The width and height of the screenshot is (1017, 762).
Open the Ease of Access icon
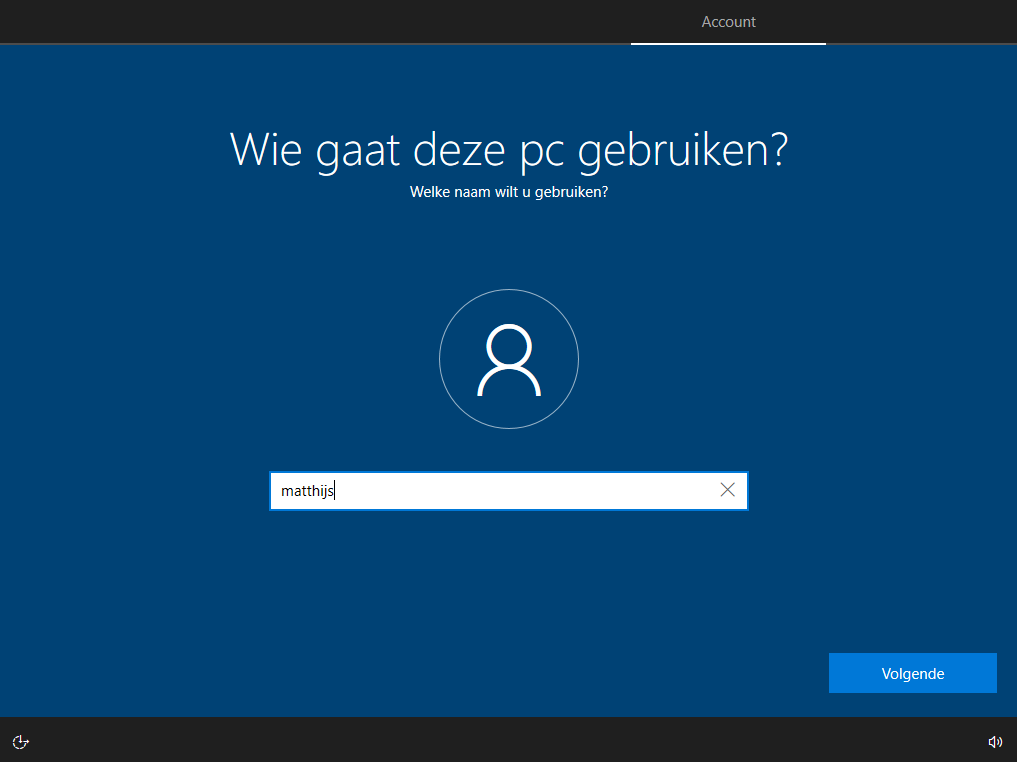click(20, 741)
